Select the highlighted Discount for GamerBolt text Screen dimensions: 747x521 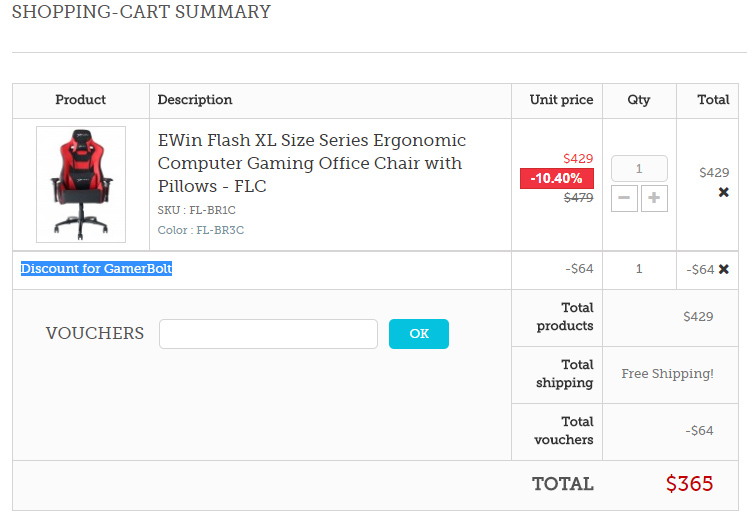coord(97,269)
